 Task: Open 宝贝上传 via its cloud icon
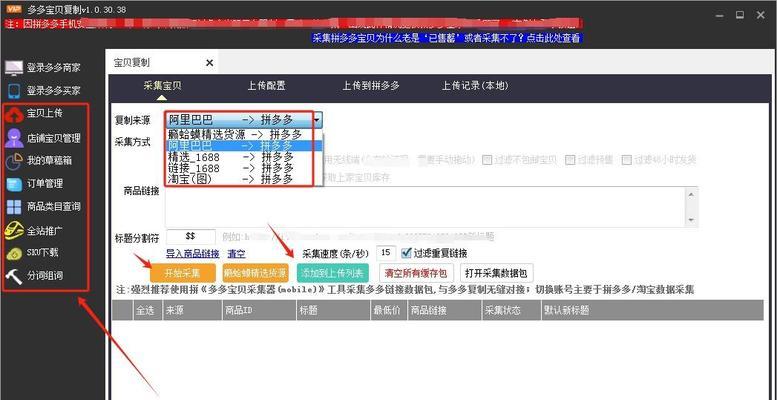point(14,114)
